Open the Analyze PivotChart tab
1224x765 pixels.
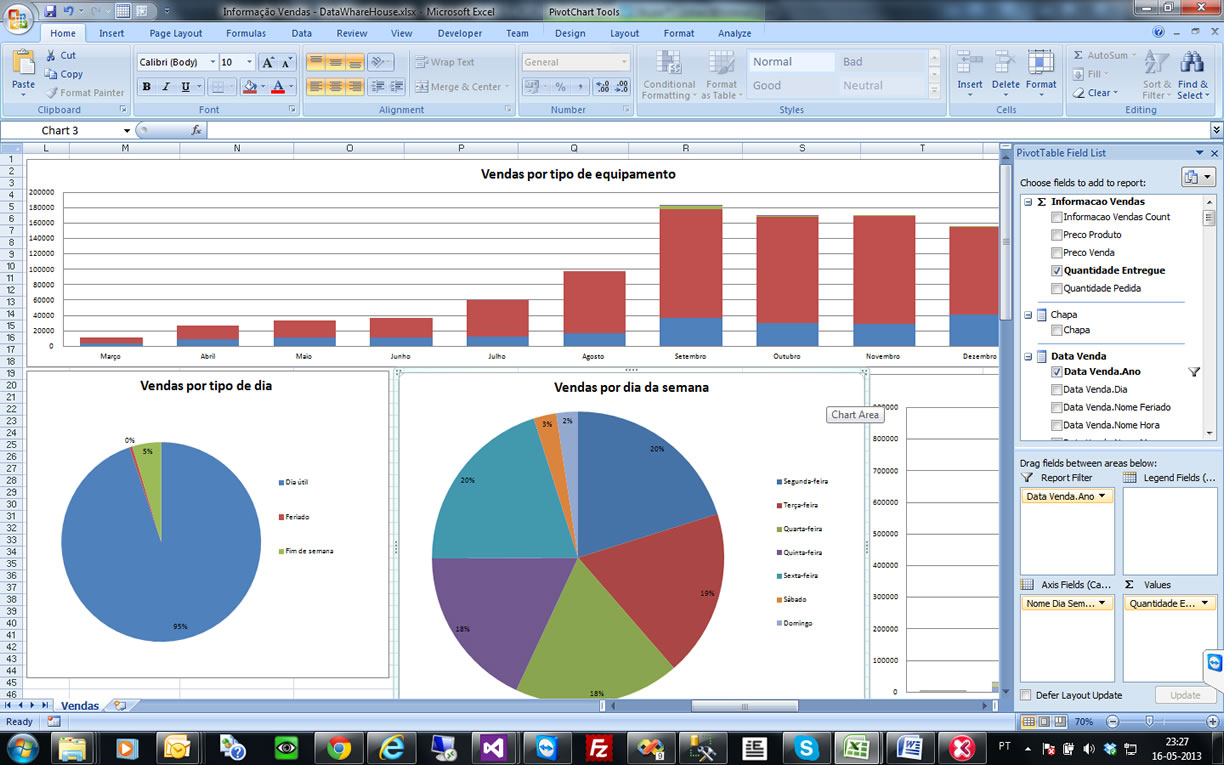click(x=734, y=33)
